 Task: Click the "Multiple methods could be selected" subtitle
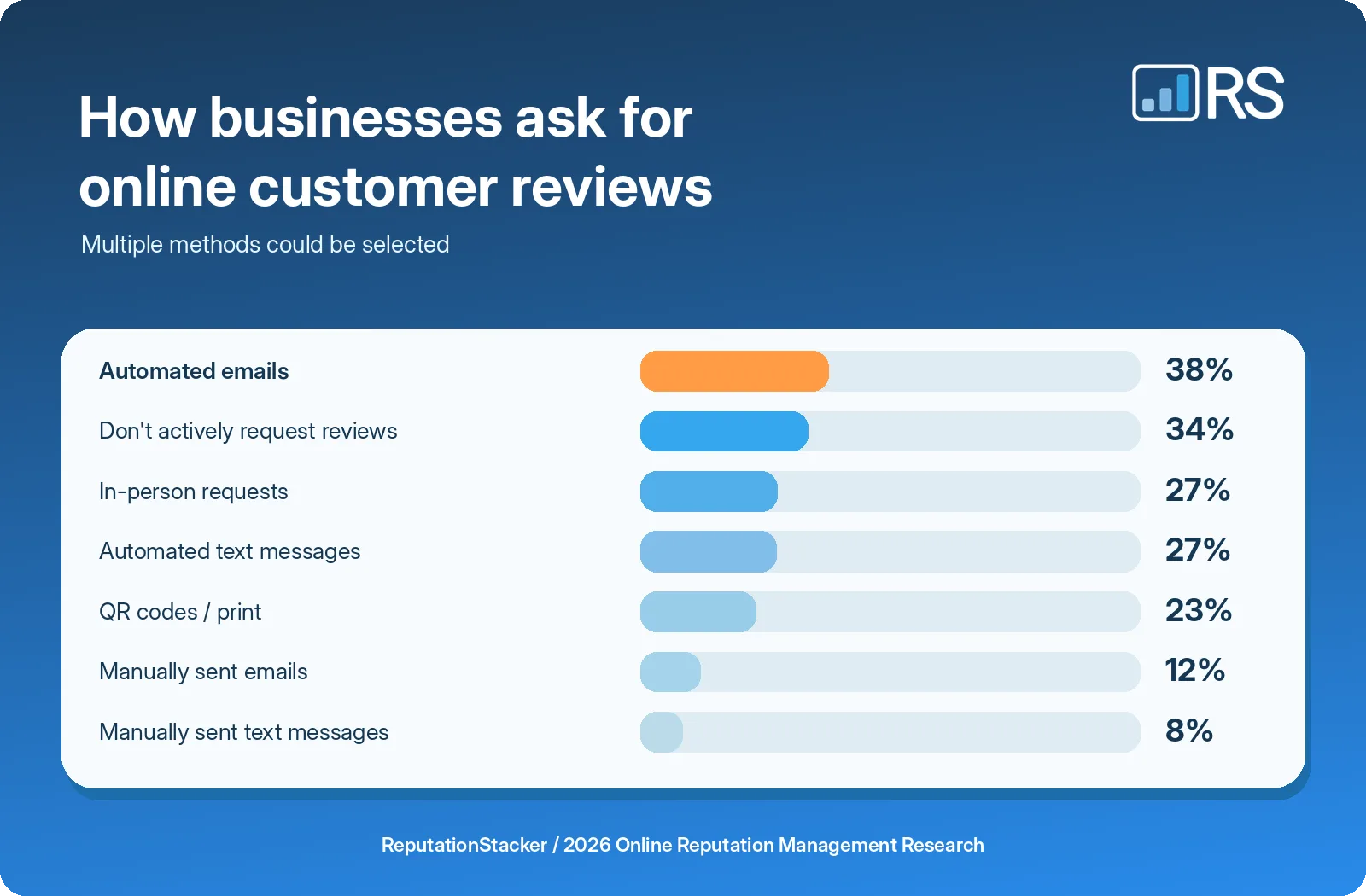point(266,244)
